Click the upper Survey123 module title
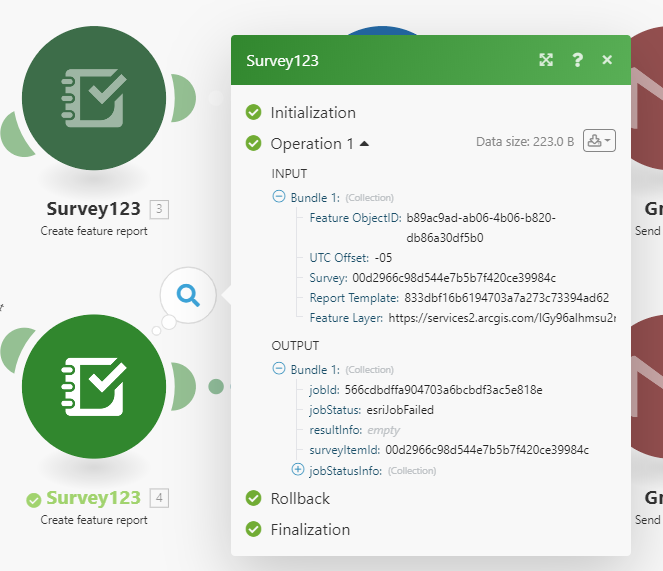Viewport: 663px width, 571px height. pyautogui.click(x=93, y=209)
